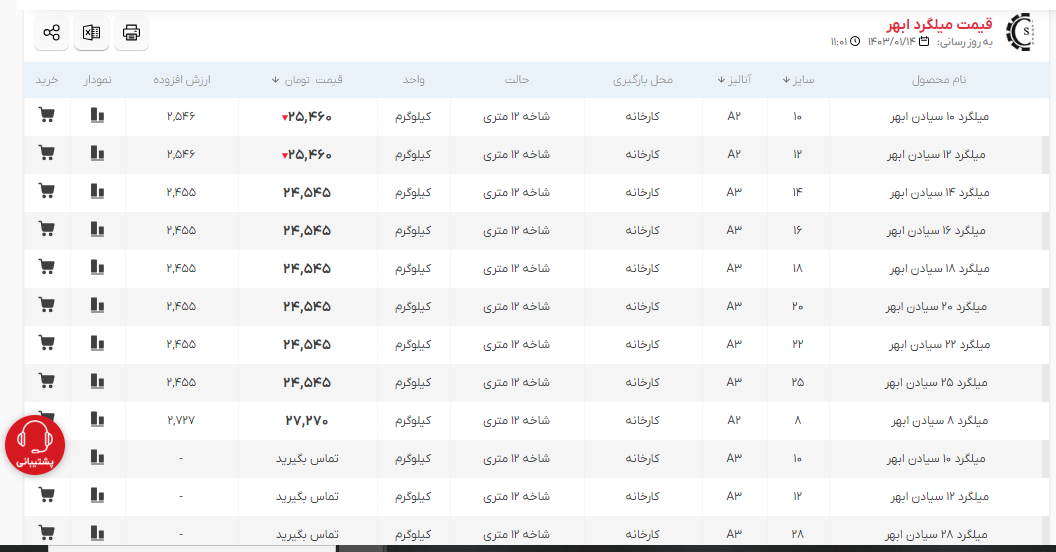
Task: Open the share icon button
Action: click(x=51, y=33)
